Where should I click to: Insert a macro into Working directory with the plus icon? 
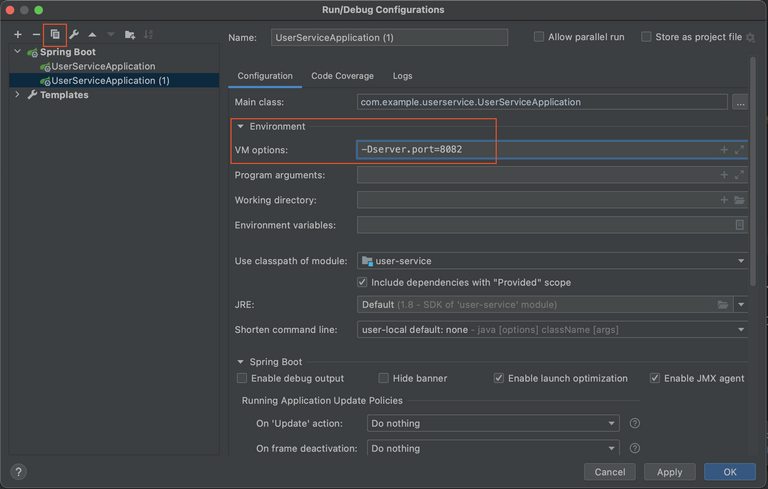pos(724,199)
